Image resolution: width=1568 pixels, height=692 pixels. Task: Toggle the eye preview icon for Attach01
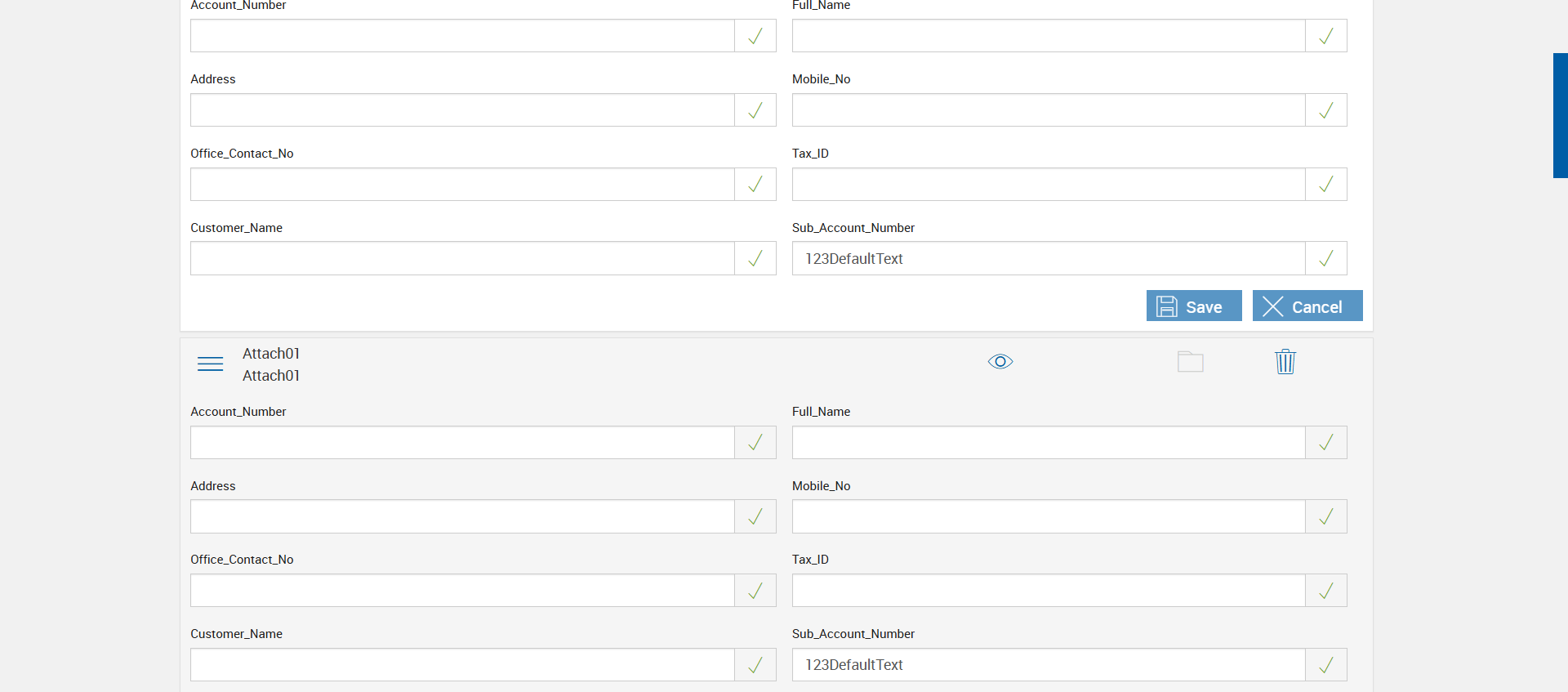point(1000,361)
